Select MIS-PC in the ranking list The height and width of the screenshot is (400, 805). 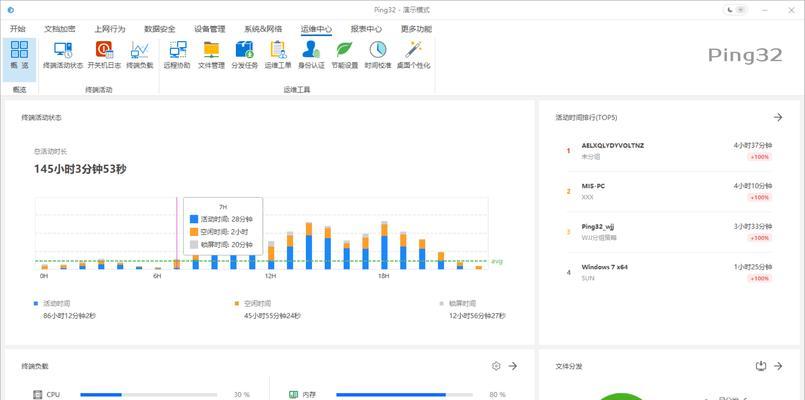[593, 186]
